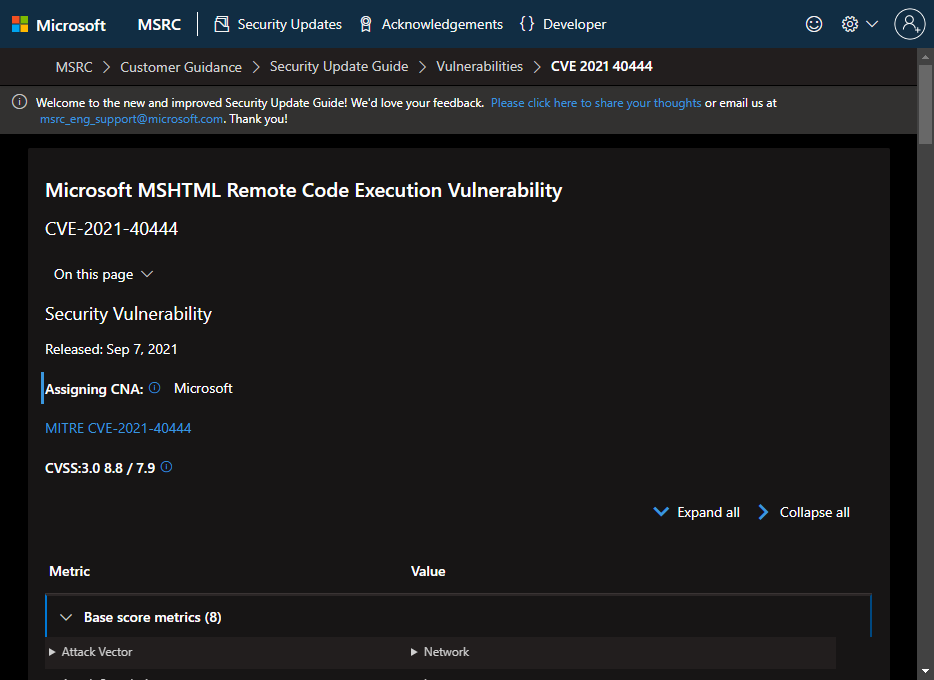Collapse the Base score metrics section
The image size is (934, 680).
pyautogui.click(x=66, y=617)
